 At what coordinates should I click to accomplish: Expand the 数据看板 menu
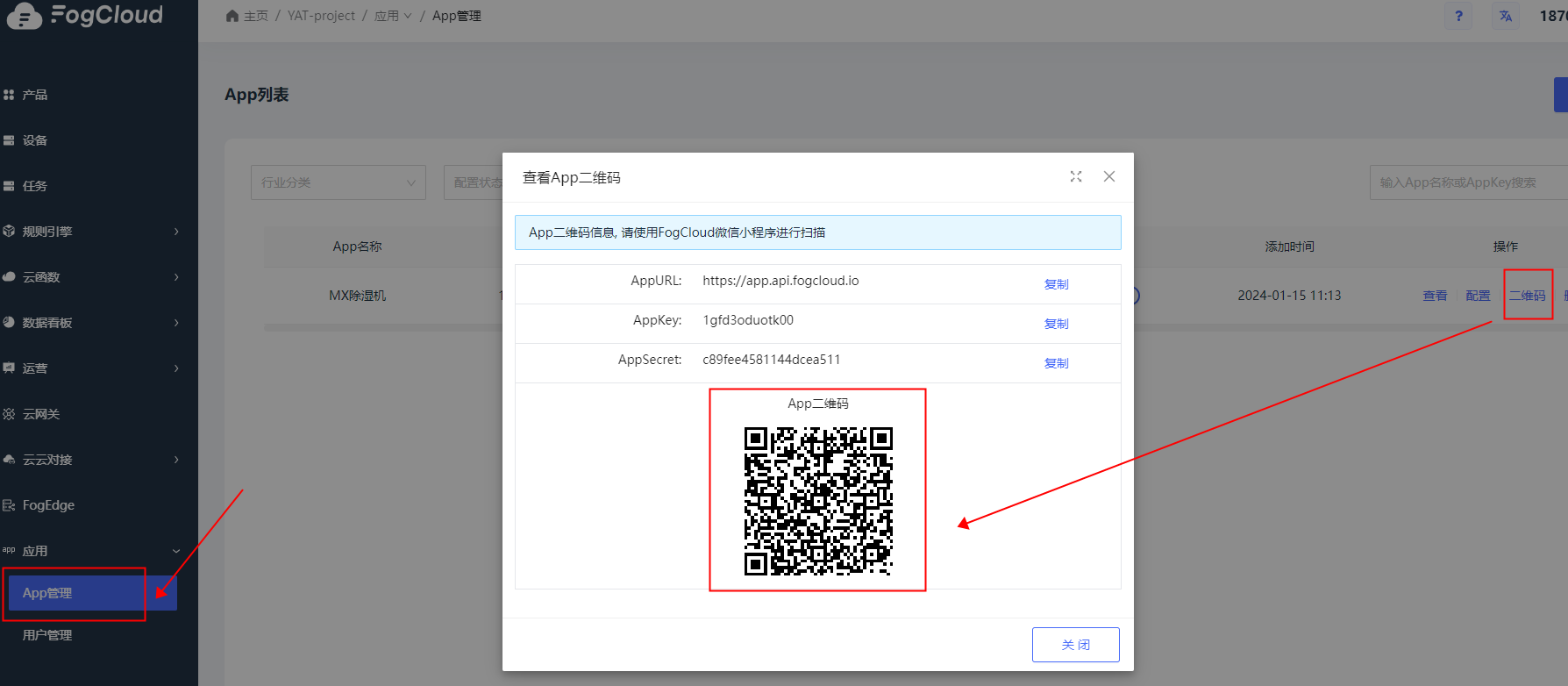coord(90,323)
